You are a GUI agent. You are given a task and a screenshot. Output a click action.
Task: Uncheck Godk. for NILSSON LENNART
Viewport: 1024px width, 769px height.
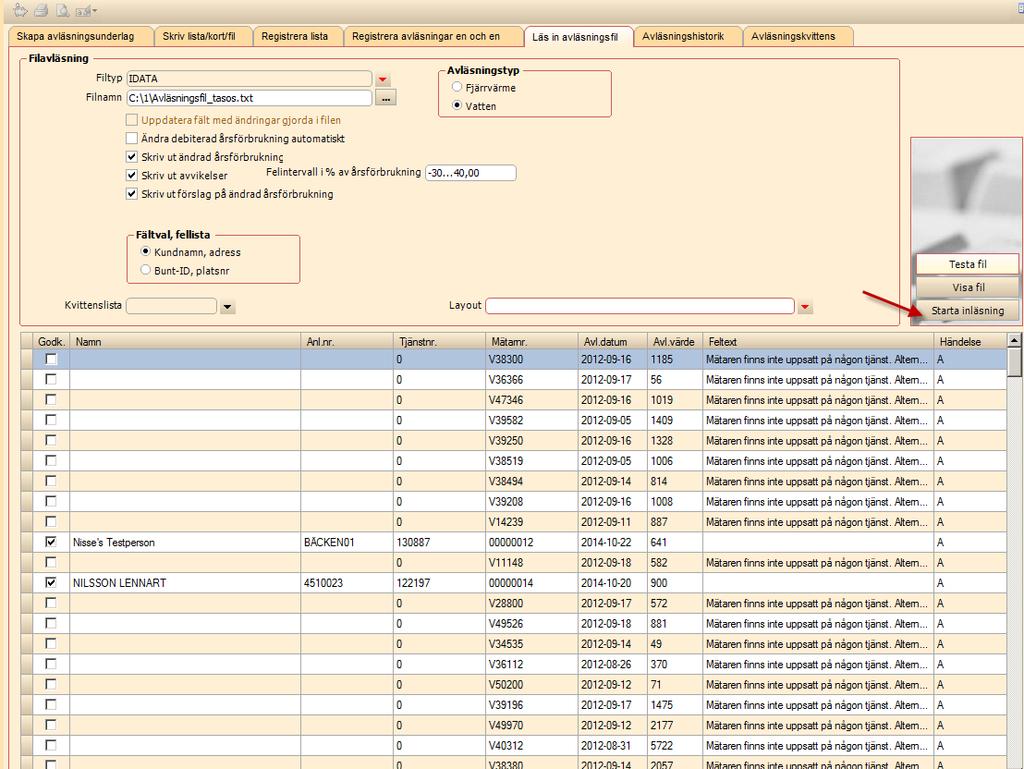[x=51, y=582]
